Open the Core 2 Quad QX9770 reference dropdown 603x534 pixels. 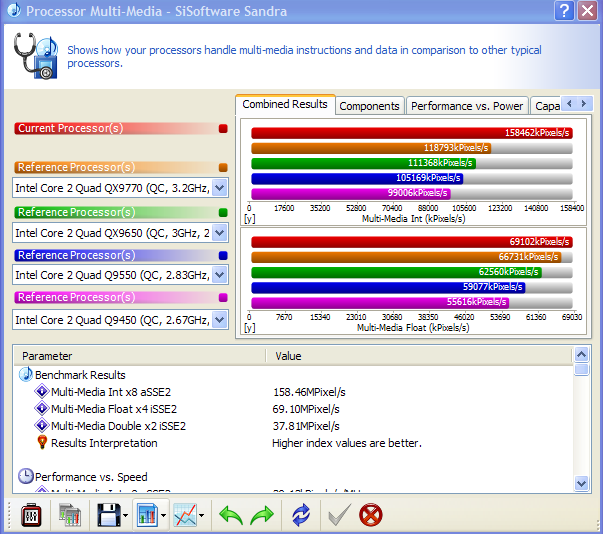220,188
